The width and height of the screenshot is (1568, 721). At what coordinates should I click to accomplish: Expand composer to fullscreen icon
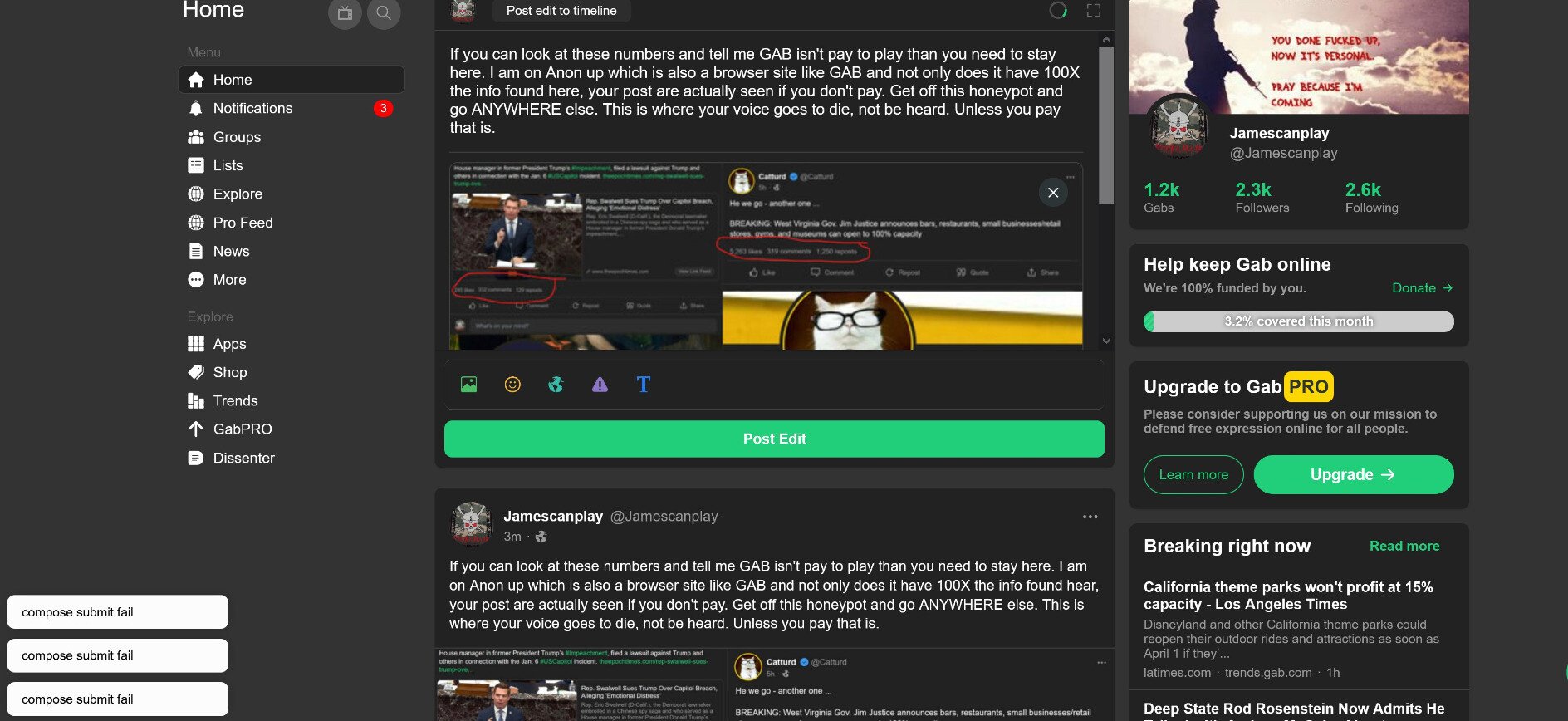coord(1094,11)
